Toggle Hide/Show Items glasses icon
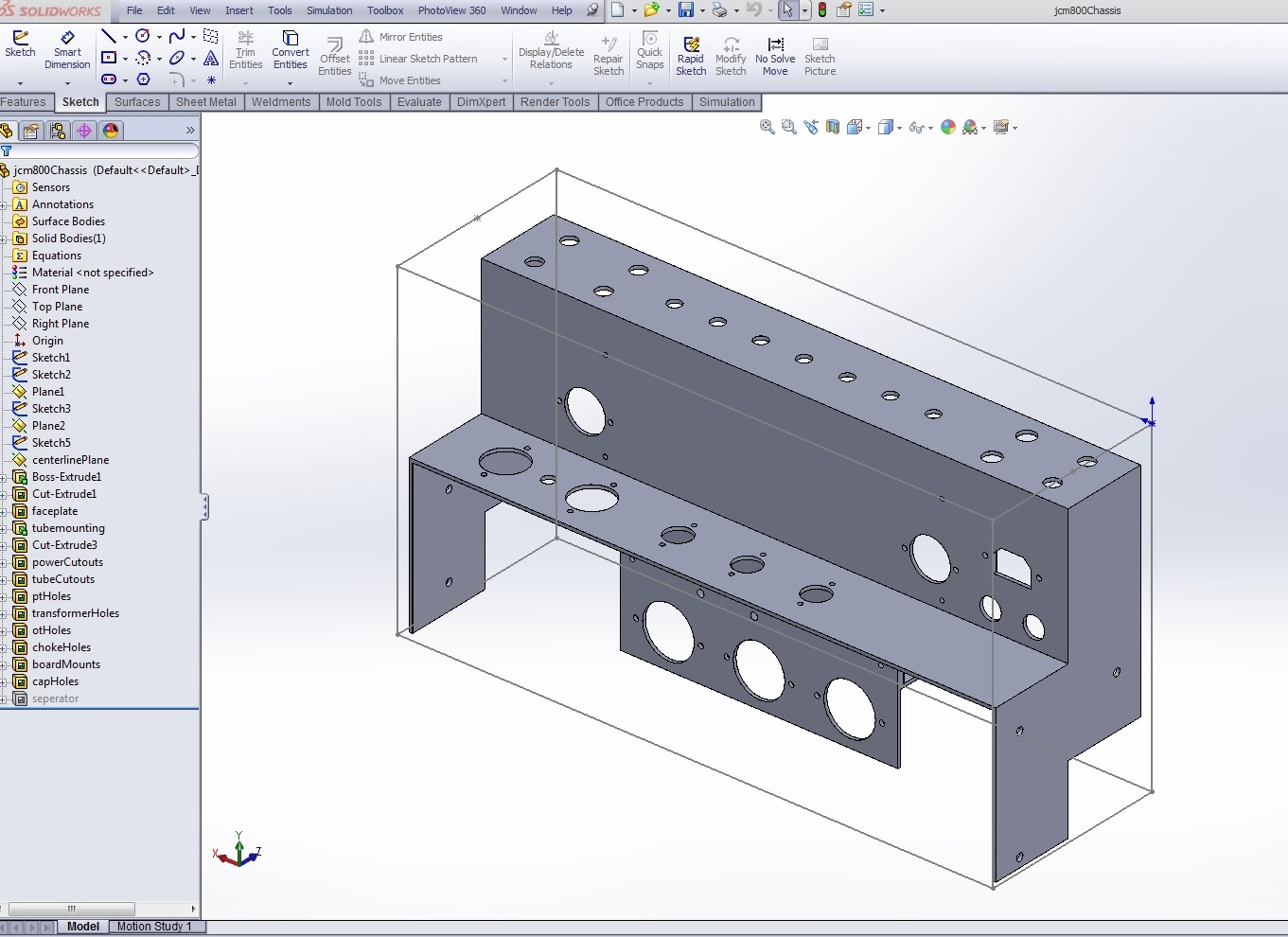This screenshot has height=937, width=1288. (x=916, y=128)
